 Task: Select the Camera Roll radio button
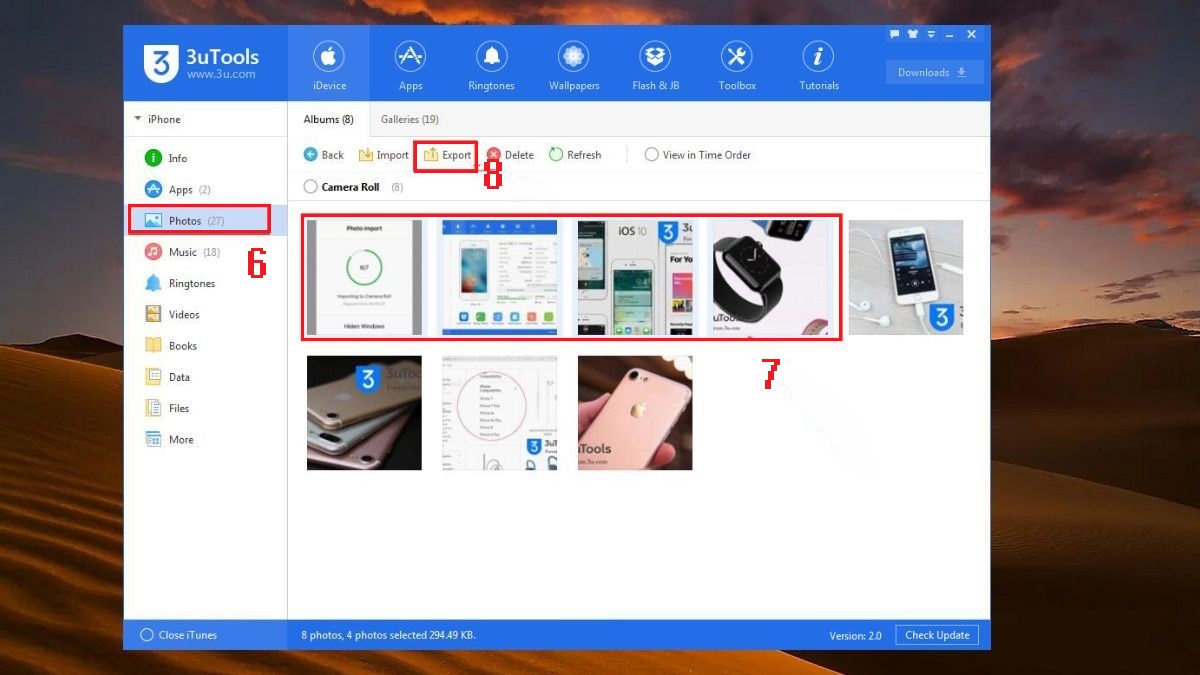(310, 187)
